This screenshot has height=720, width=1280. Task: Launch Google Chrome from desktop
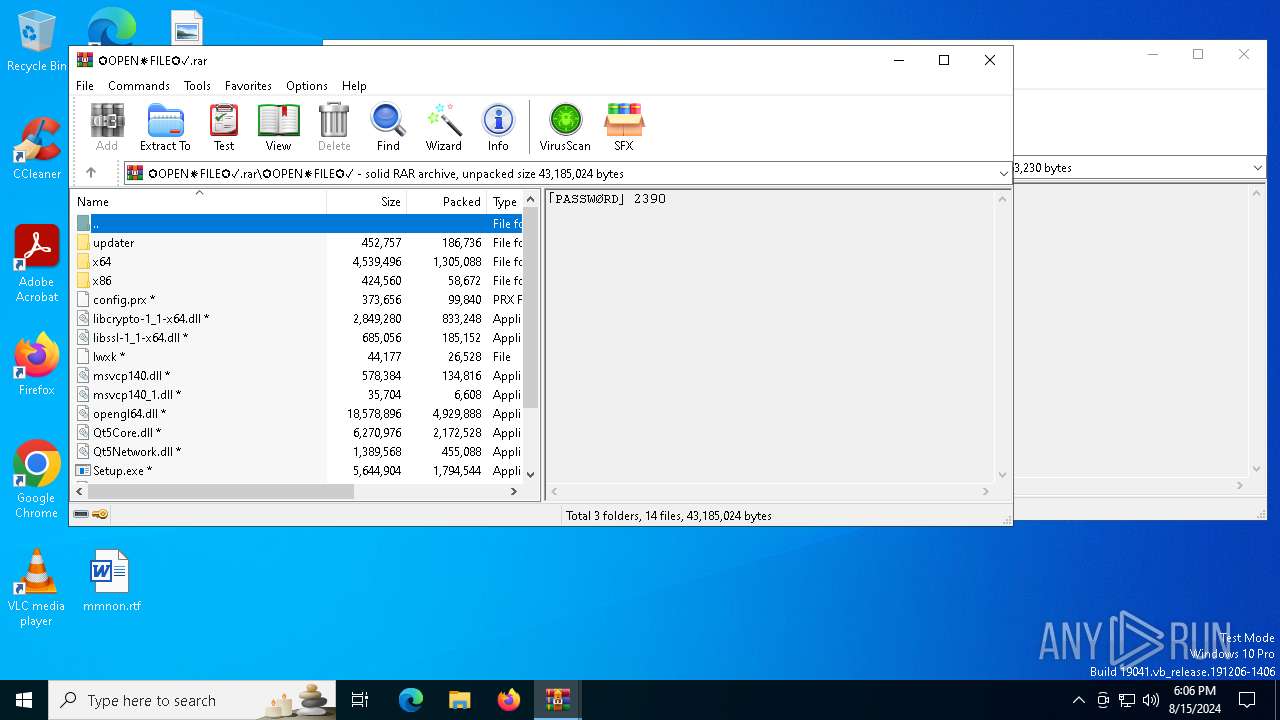point(37,480)
